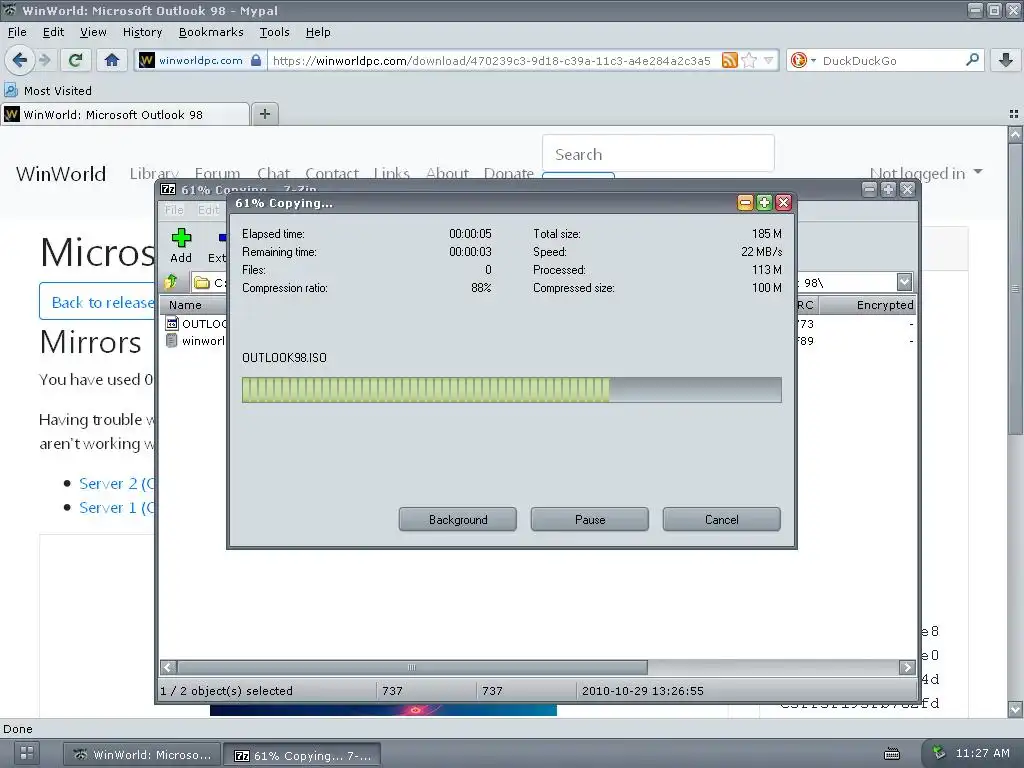Pause the copying operation
The width and height of the screenshot is (1024, 768).
pos(590,519)
